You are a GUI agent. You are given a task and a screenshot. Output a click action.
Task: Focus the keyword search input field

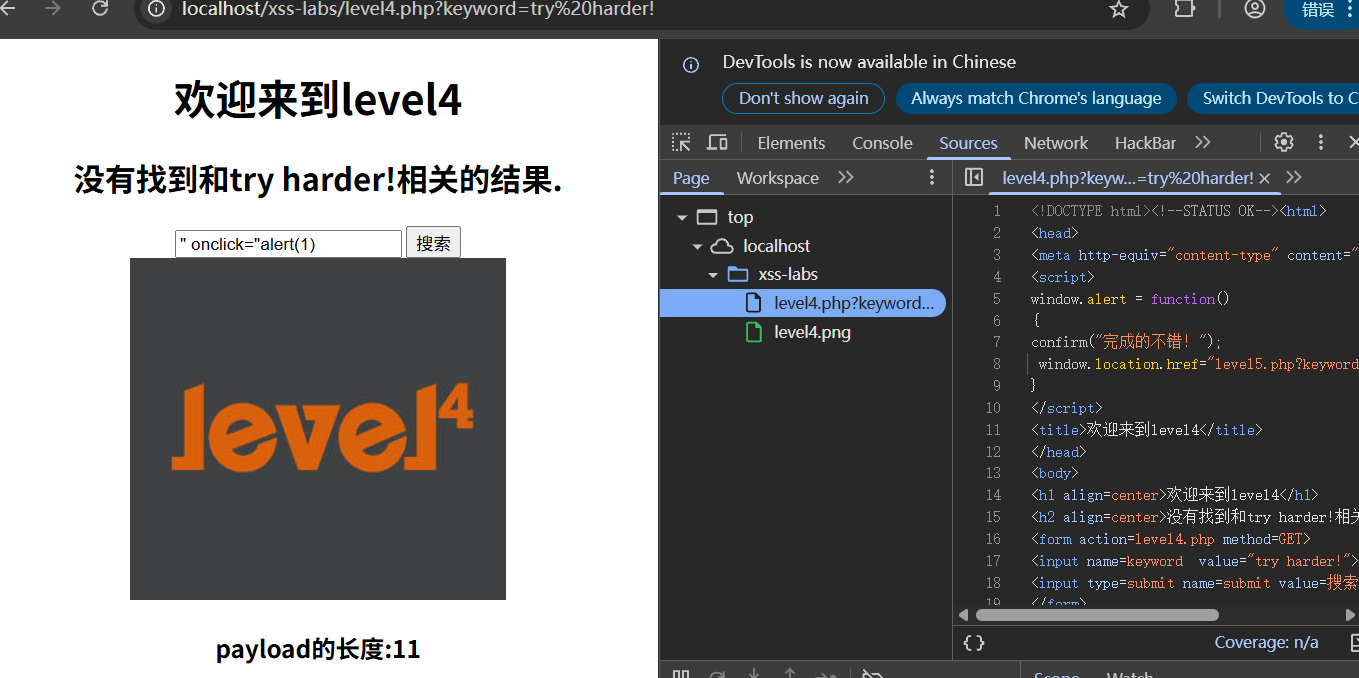coord(288,243)
